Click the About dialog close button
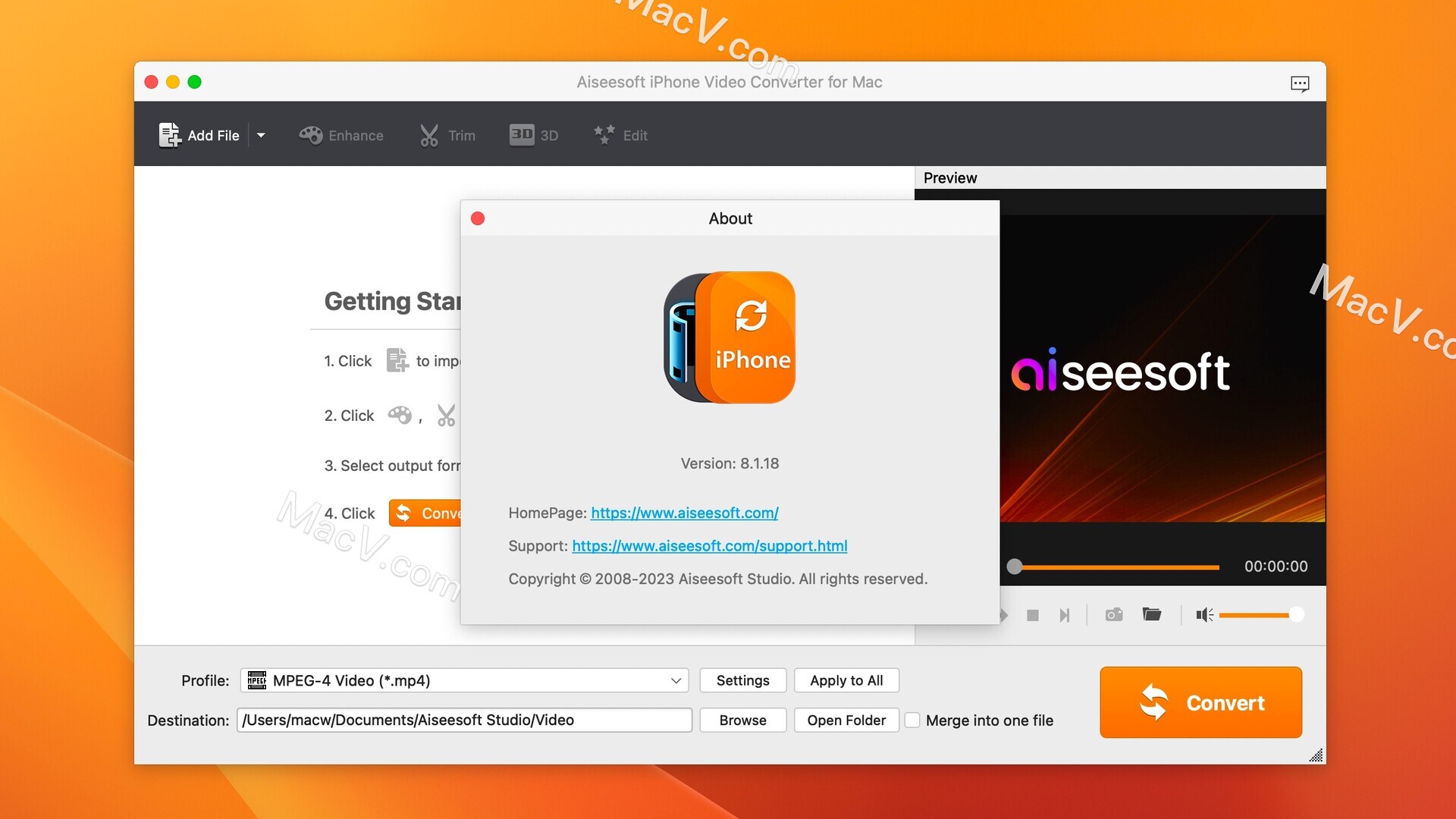The image size is (1456, 819). coord(479,217)
